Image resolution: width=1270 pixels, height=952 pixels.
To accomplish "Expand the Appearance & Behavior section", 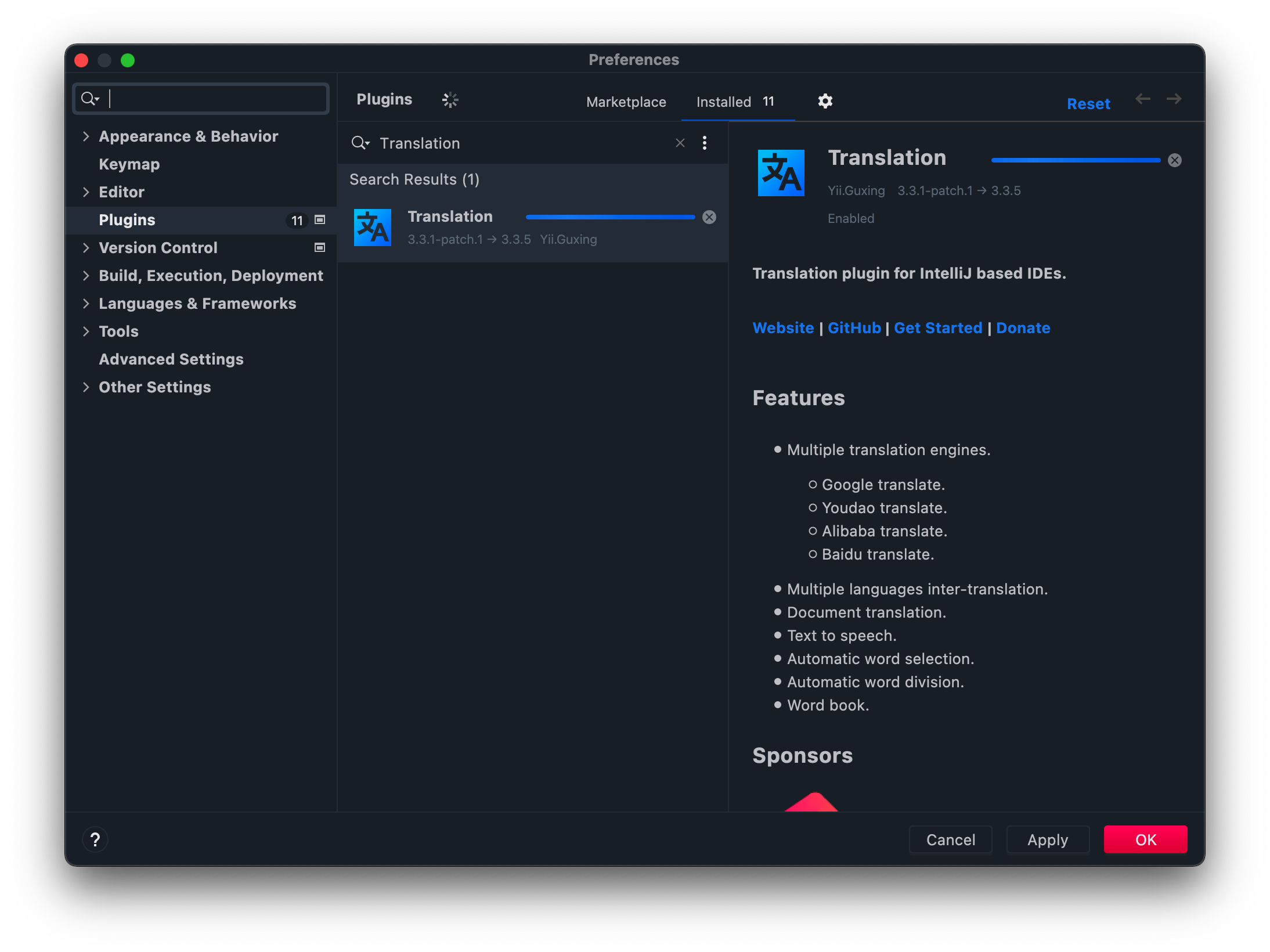I will (87, 136).
